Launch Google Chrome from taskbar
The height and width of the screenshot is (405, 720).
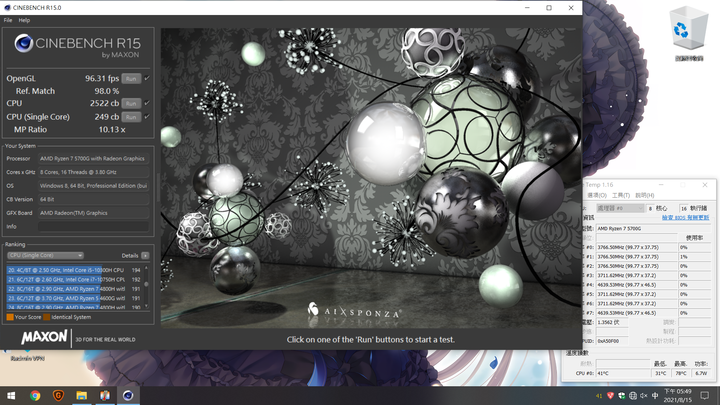point(35,395)
